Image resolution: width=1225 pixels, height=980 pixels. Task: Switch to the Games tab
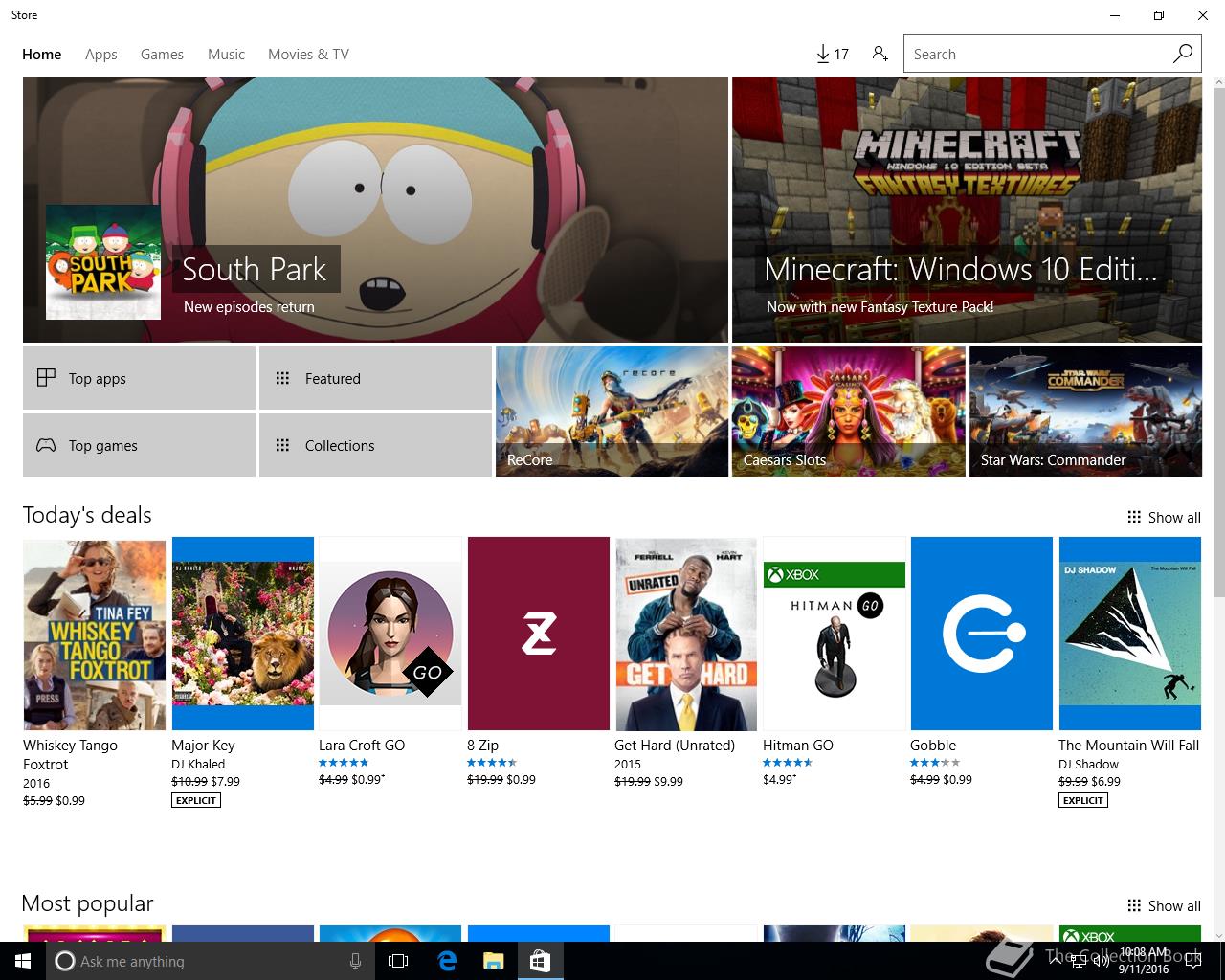click(x=162, y=55)
